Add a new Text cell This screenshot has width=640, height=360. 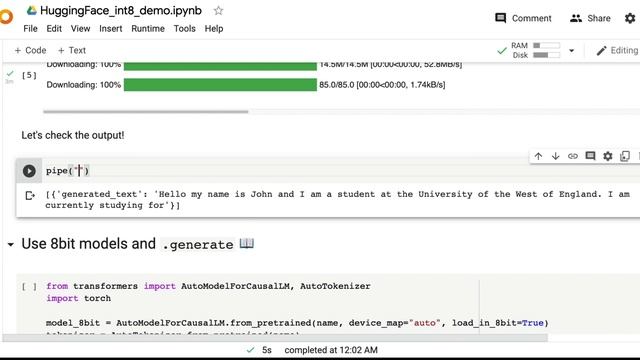point(72,50)
